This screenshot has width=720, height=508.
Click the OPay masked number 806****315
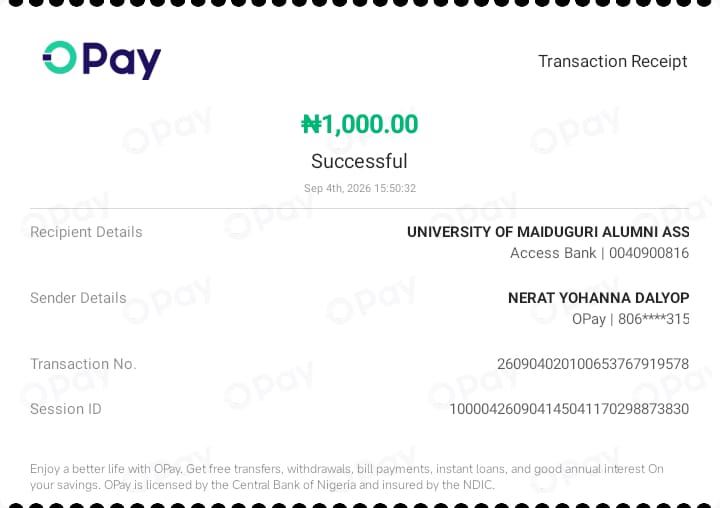click(653, 319)
